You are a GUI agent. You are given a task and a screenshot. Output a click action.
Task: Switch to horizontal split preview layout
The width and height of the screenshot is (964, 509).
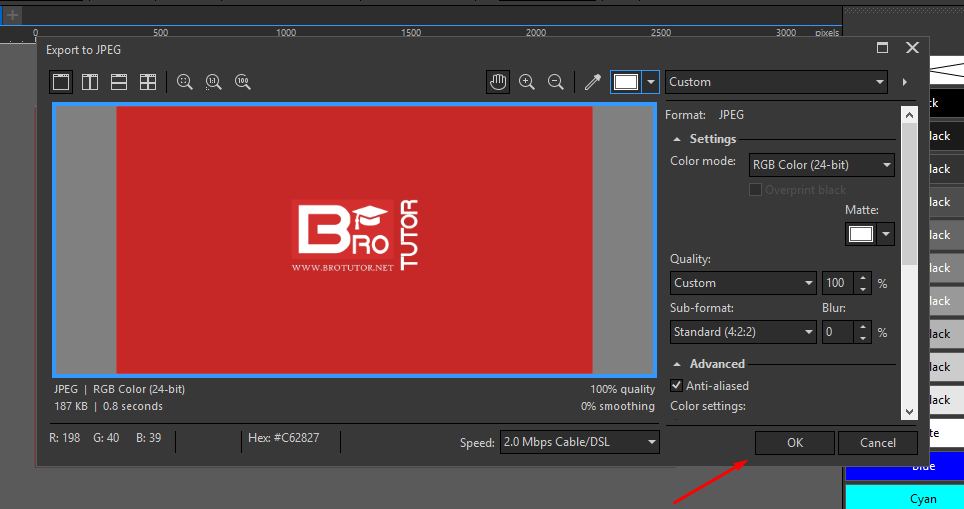(119, 82)
